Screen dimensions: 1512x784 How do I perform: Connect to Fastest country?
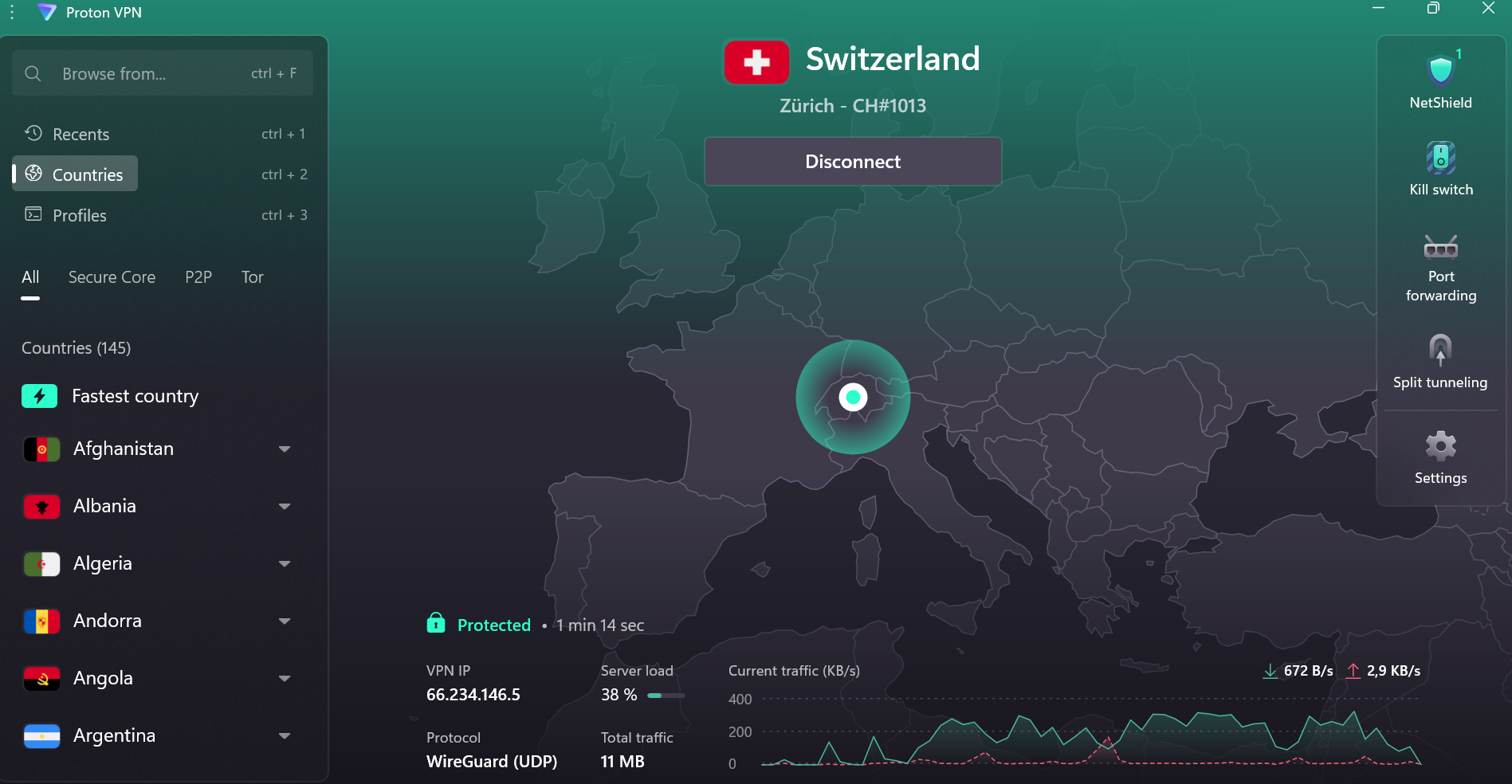click(x=135, y=396)
